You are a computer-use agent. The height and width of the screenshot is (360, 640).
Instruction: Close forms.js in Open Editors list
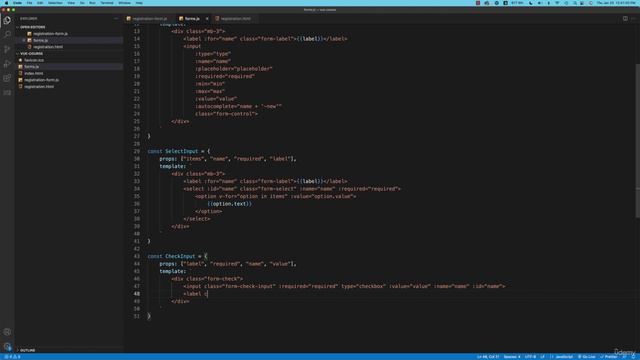(24, 40)
